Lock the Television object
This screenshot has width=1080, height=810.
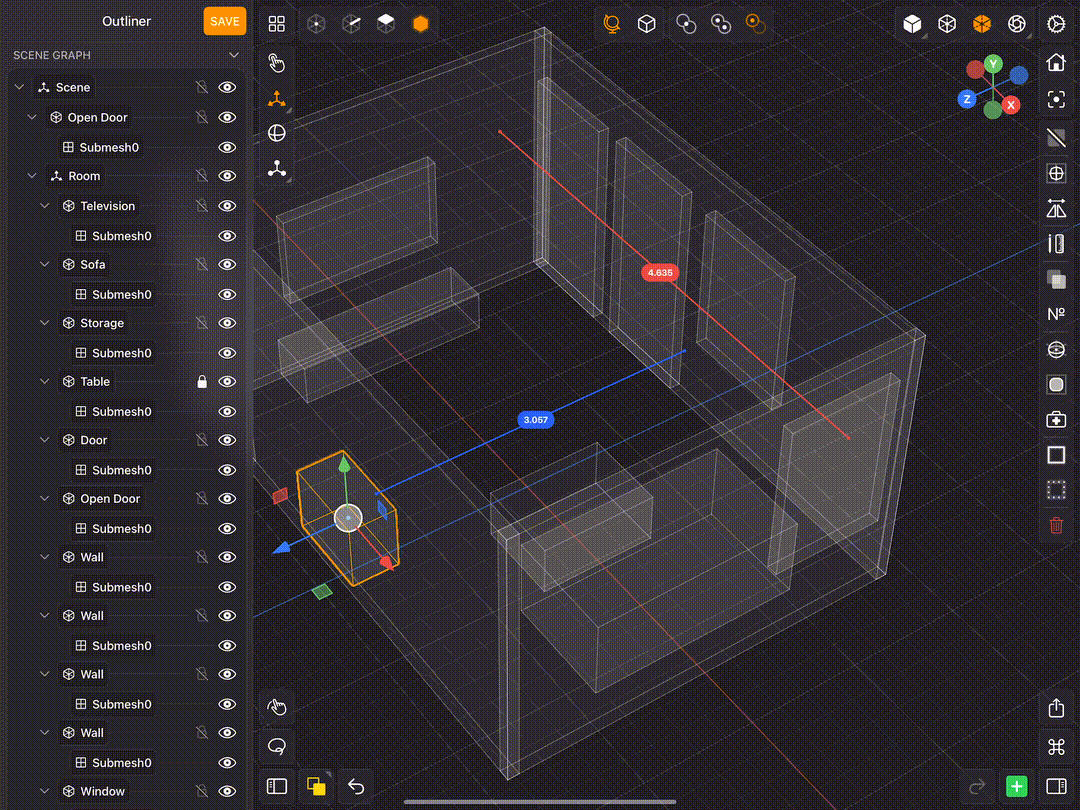[x=202, y=206]
